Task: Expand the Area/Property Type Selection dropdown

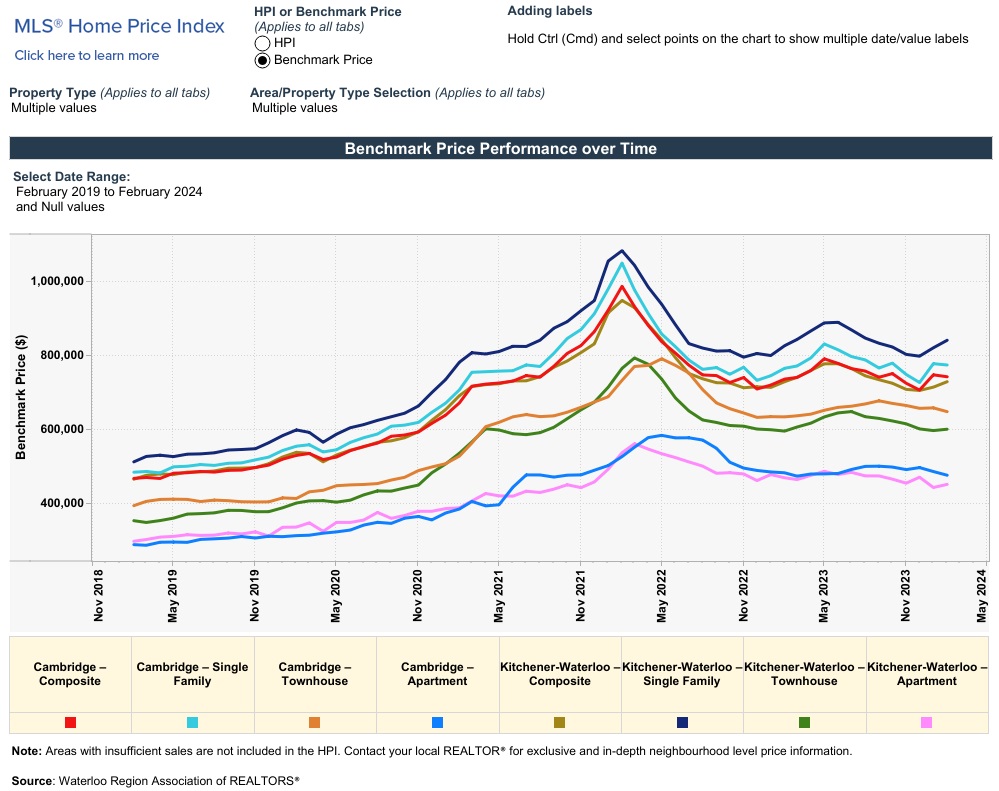Action: coord(295,108)
